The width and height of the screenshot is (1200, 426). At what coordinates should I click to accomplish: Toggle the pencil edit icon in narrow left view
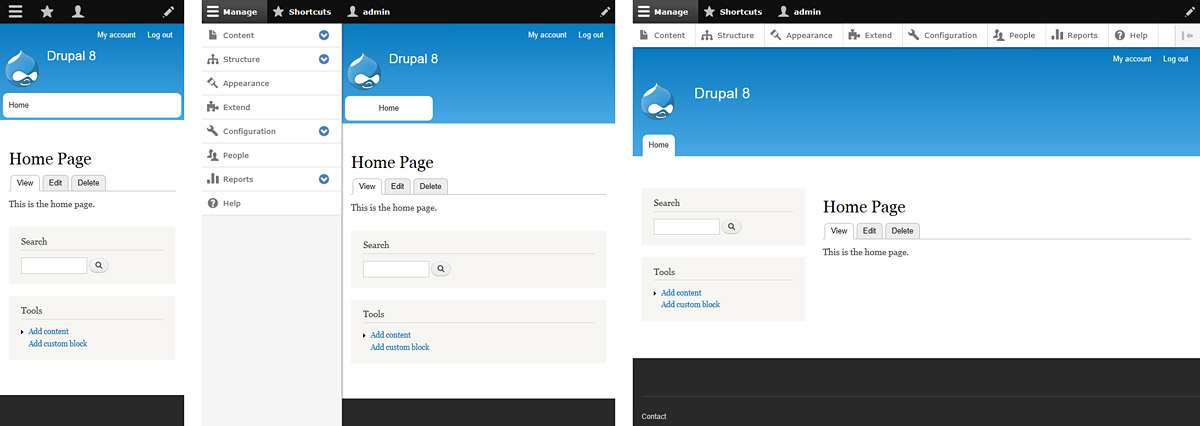pos(168,12)
